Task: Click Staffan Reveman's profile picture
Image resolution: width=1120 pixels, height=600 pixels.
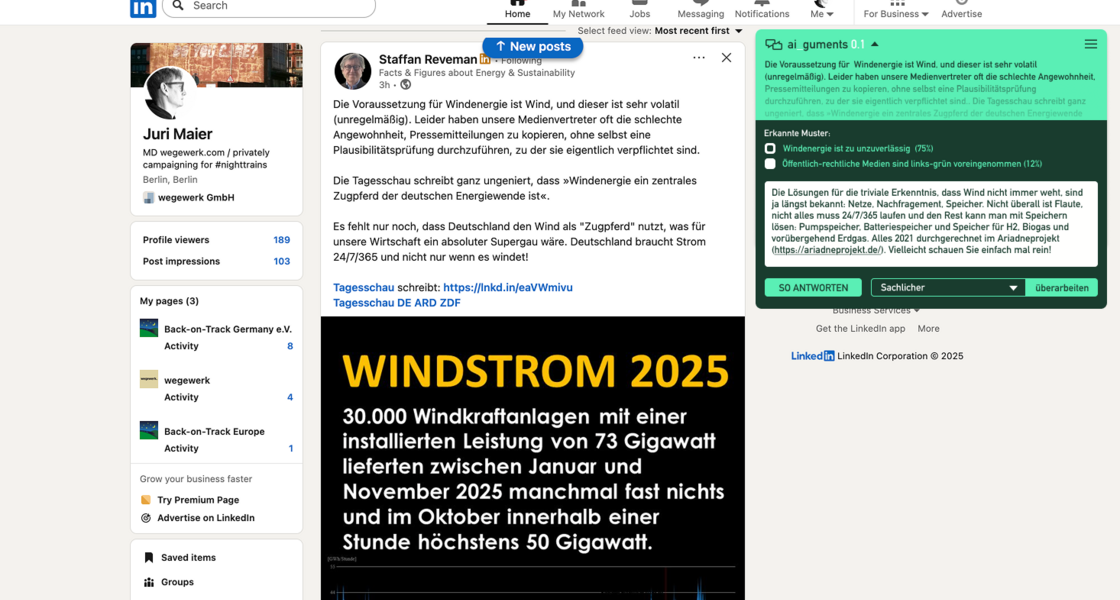Action: (x=352, y=71)
